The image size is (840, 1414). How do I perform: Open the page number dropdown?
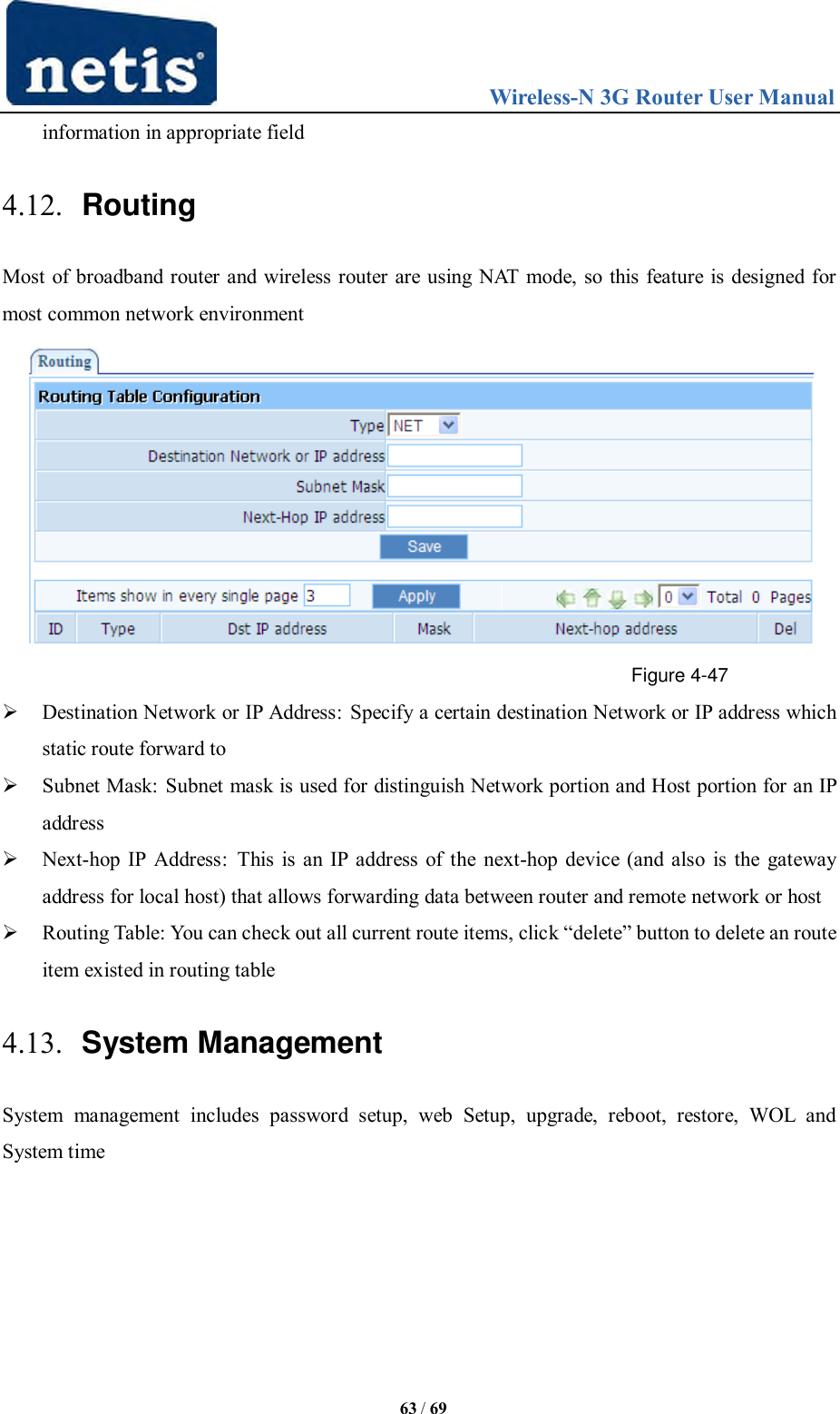pyautogui.click(x=678, y=596)
